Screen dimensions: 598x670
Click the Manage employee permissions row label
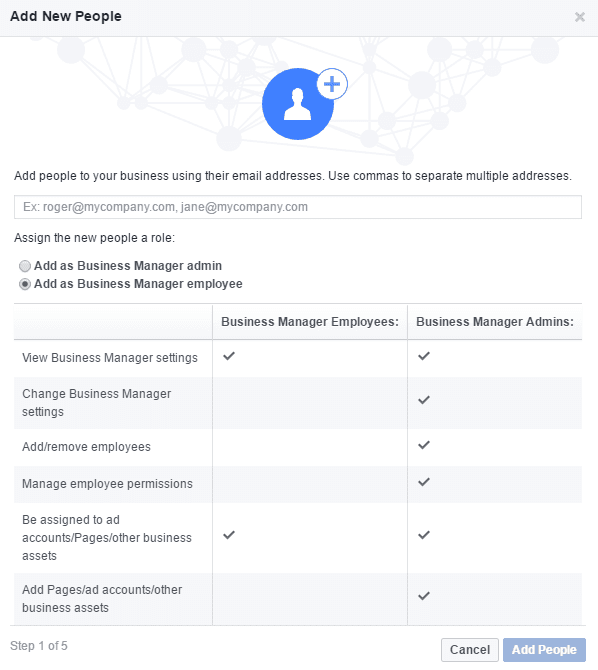(107, 484)
